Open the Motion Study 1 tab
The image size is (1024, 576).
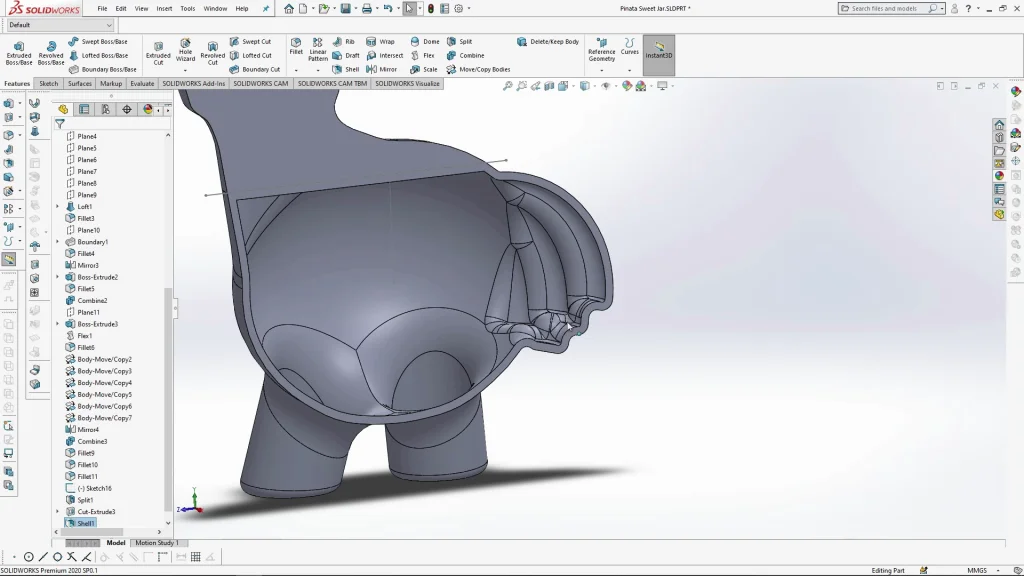click(x=156, y=543)
